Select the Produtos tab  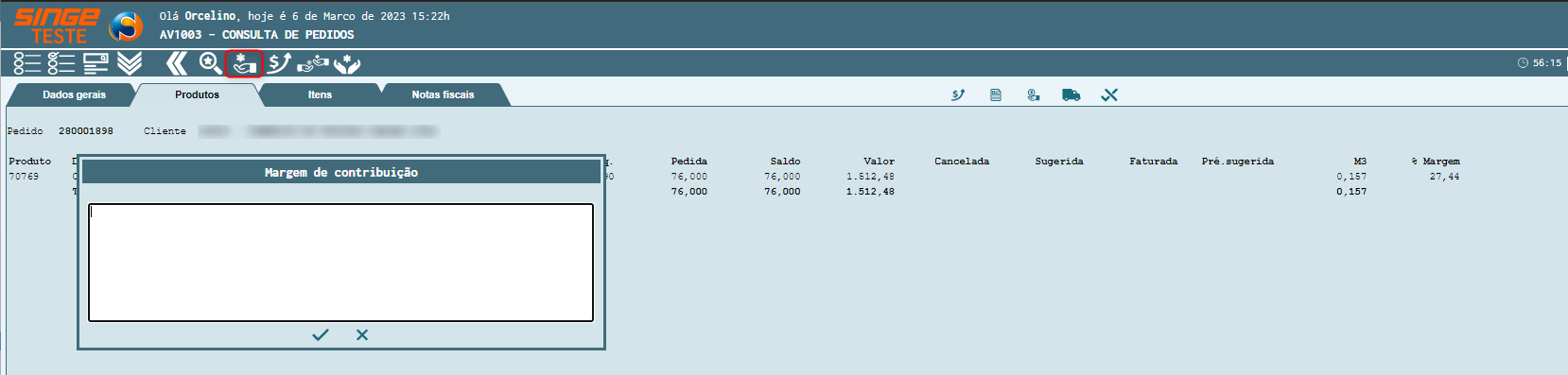197,94
